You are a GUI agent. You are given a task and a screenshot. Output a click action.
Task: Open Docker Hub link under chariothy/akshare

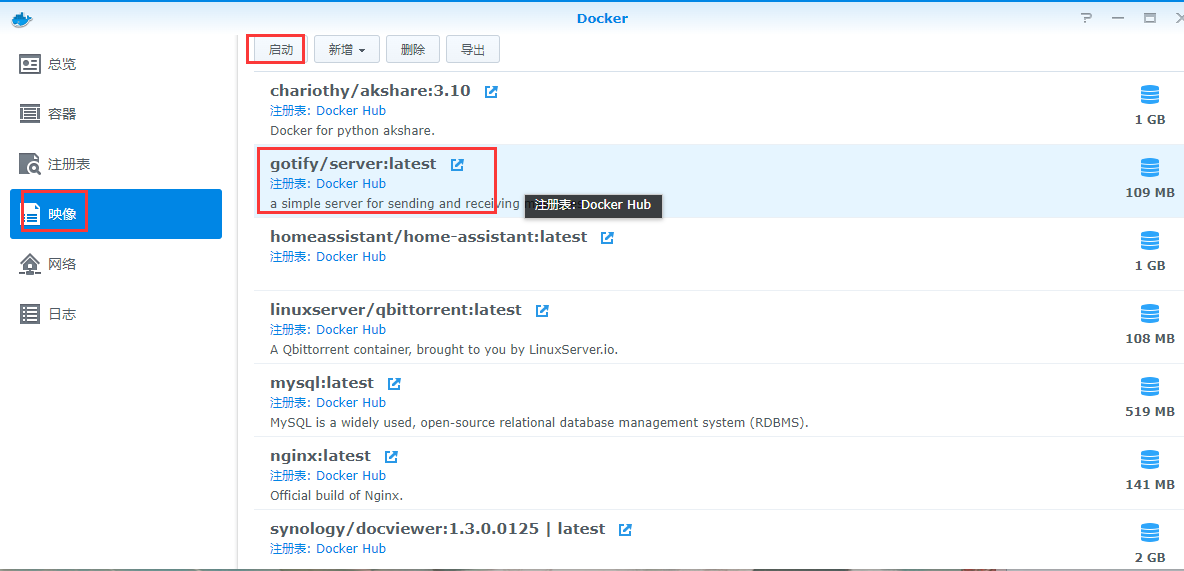point(350,110)
